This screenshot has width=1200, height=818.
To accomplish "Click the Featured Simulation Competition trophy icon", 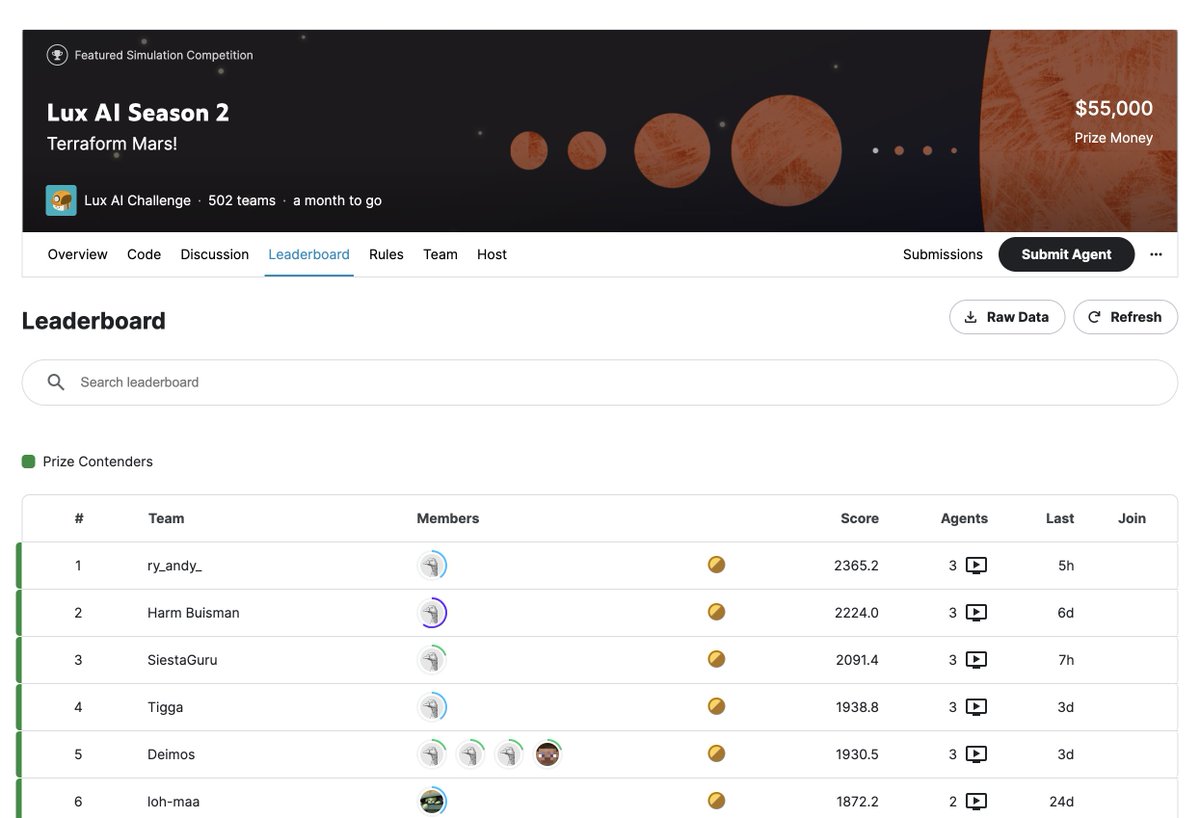I will pyautogui.click(x=57, y=55).
